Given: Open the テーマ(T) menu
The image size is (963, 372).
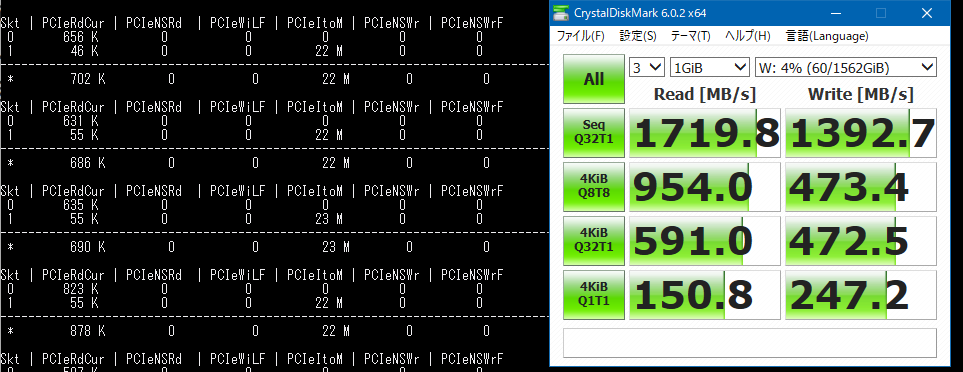Looking at the screenshot, I should [690, 36].
